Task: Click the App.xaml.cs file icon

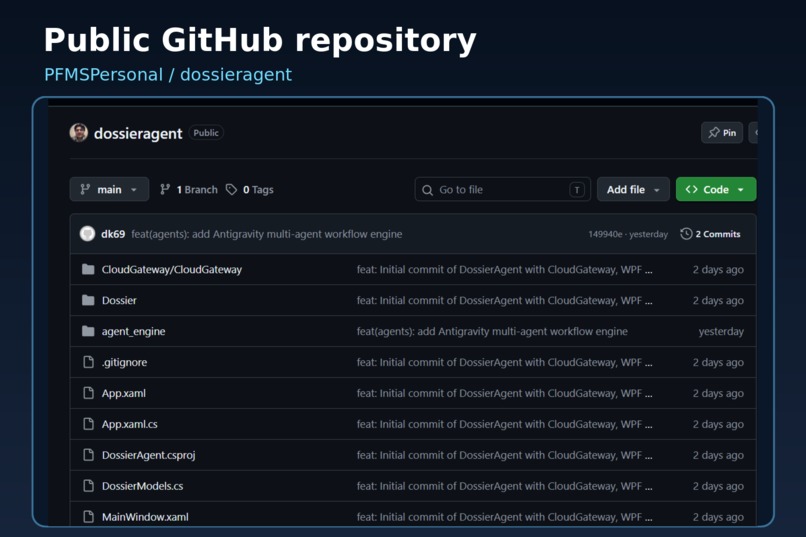Action: [x=88, y=423]
